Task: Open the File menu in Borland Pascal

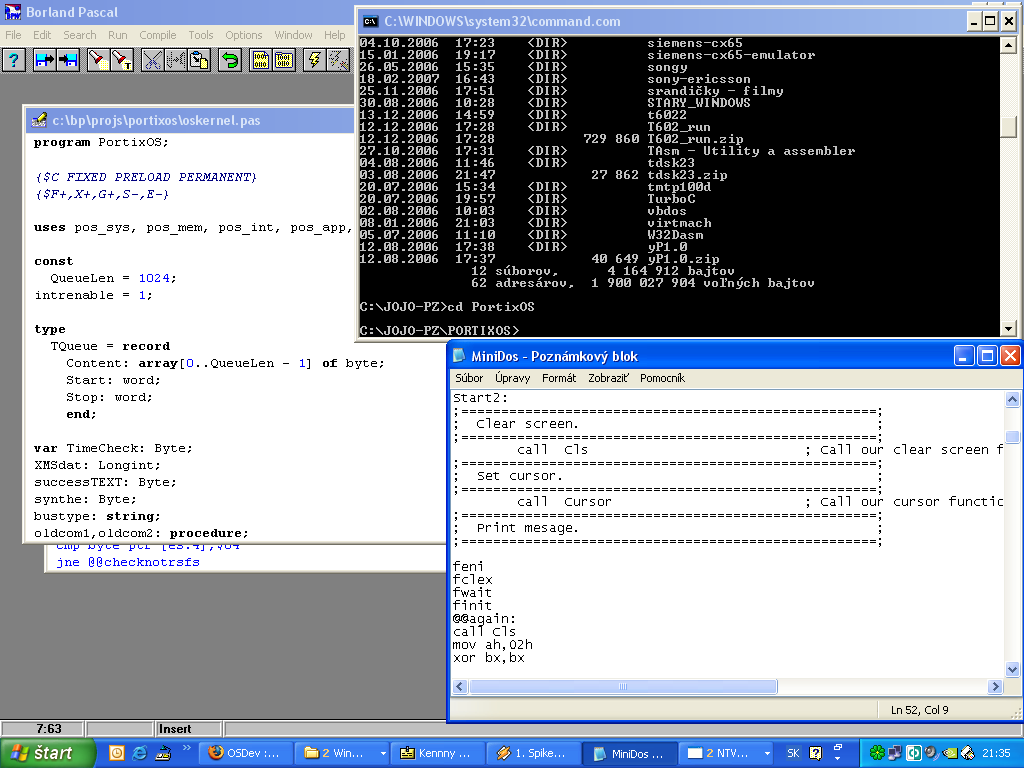Action: click(13, 35)
